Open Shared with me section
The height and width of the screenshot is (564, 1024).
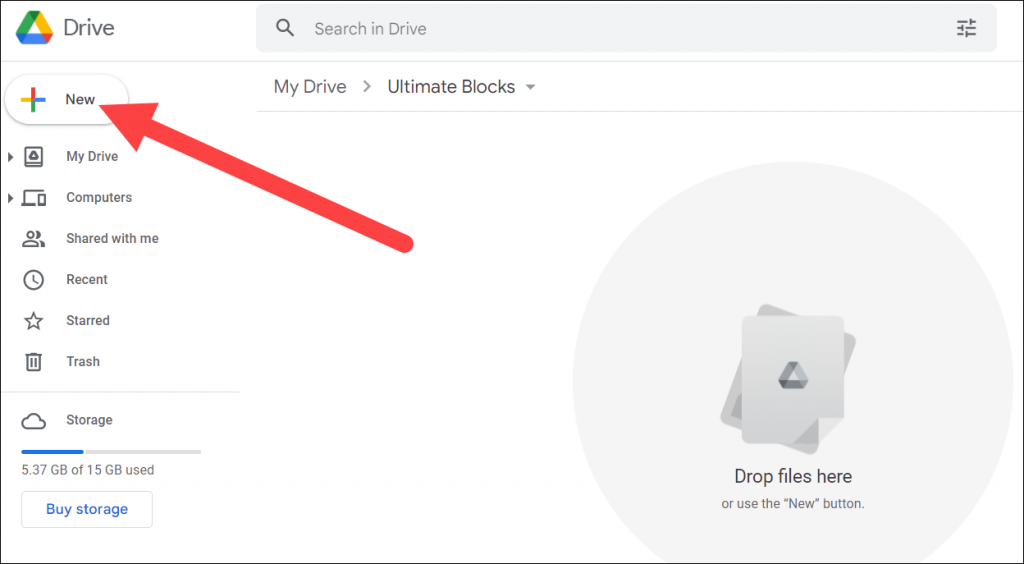(112, 239)
